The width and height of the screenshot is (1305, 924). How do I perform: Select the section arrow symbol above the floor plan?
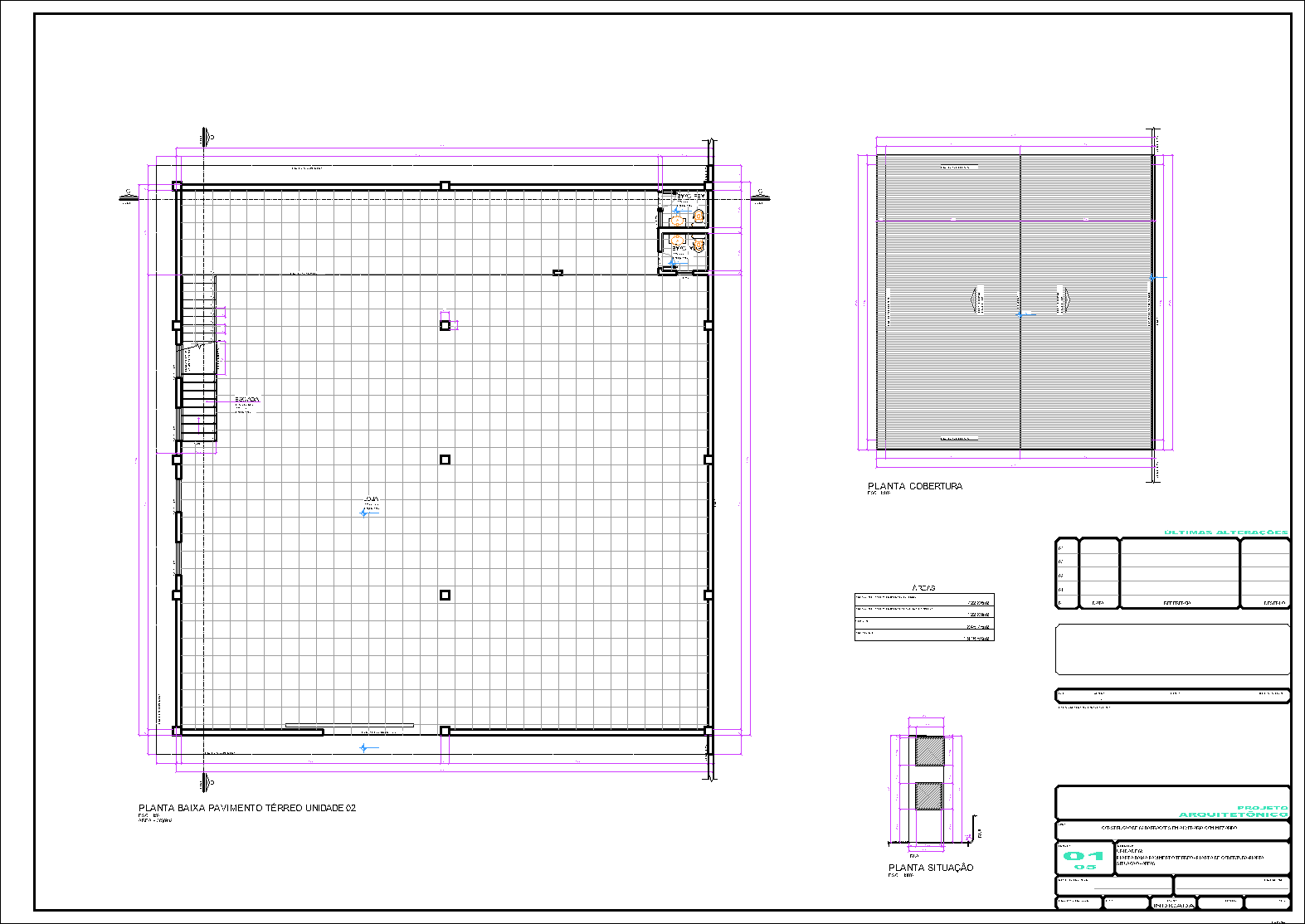pos(206,138)
